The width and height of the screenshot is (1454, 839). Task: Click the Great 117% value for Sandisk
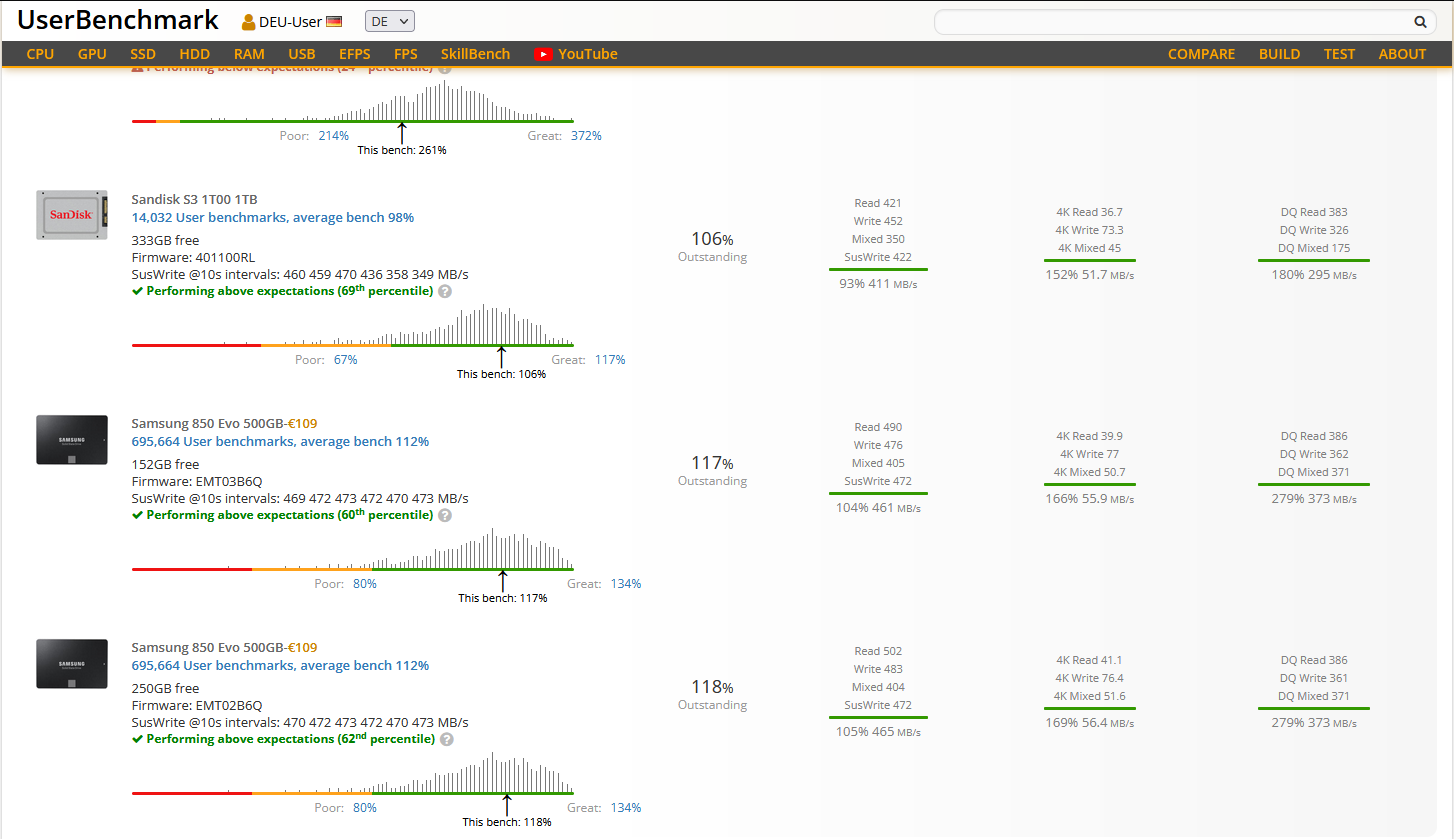pos(610,360)
